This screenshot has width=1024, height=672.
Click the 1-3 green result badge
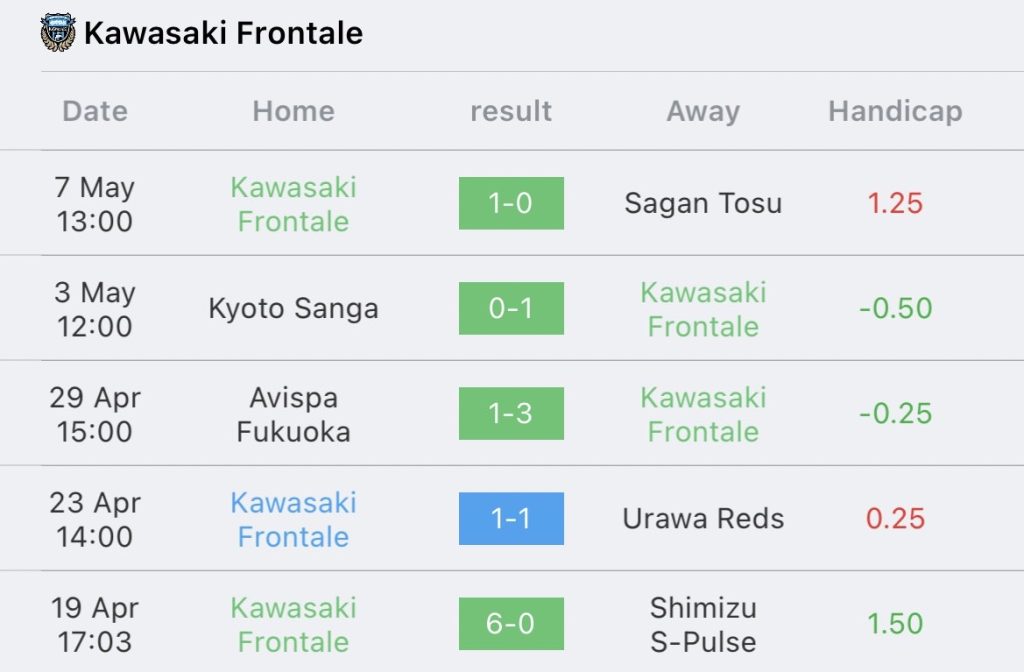[511, 413]
